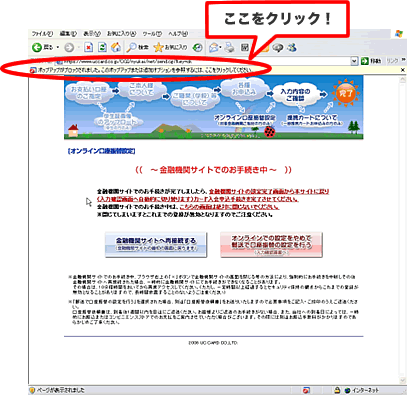Stop loading with the red X icon
The image size is (407, 395).
(88, 48)
